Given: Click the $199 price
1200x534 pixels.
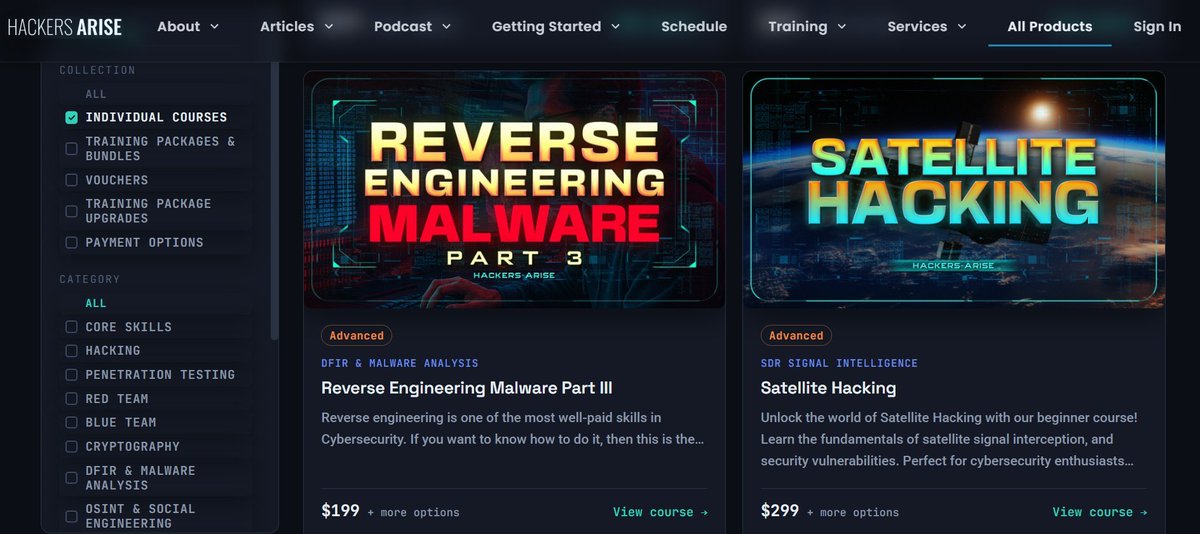Looking at the screenshot, I should 340,511.
